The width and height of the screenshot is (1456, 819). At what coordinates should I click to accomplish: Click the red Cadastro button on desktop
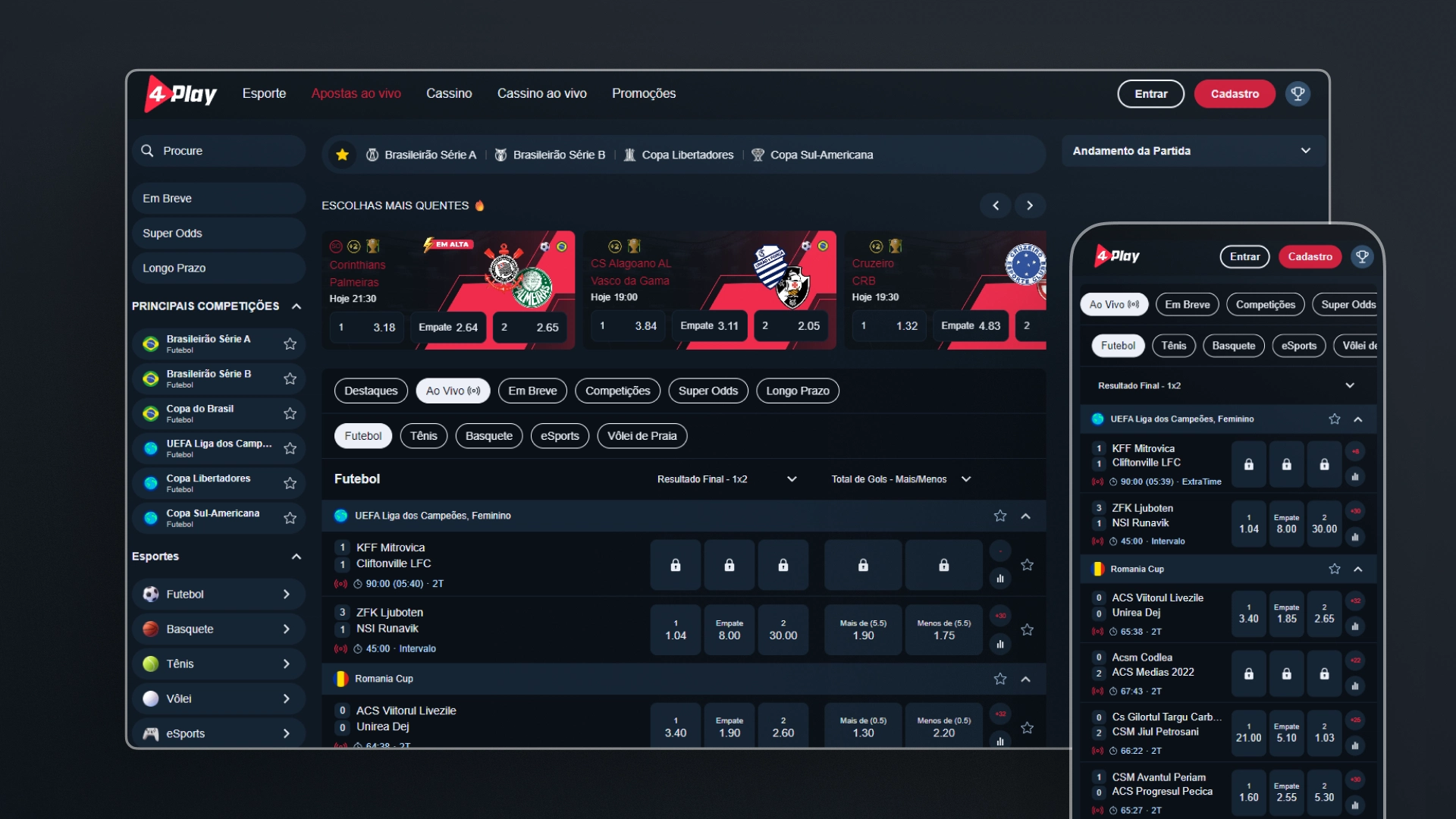click(x=1234, y=94)
